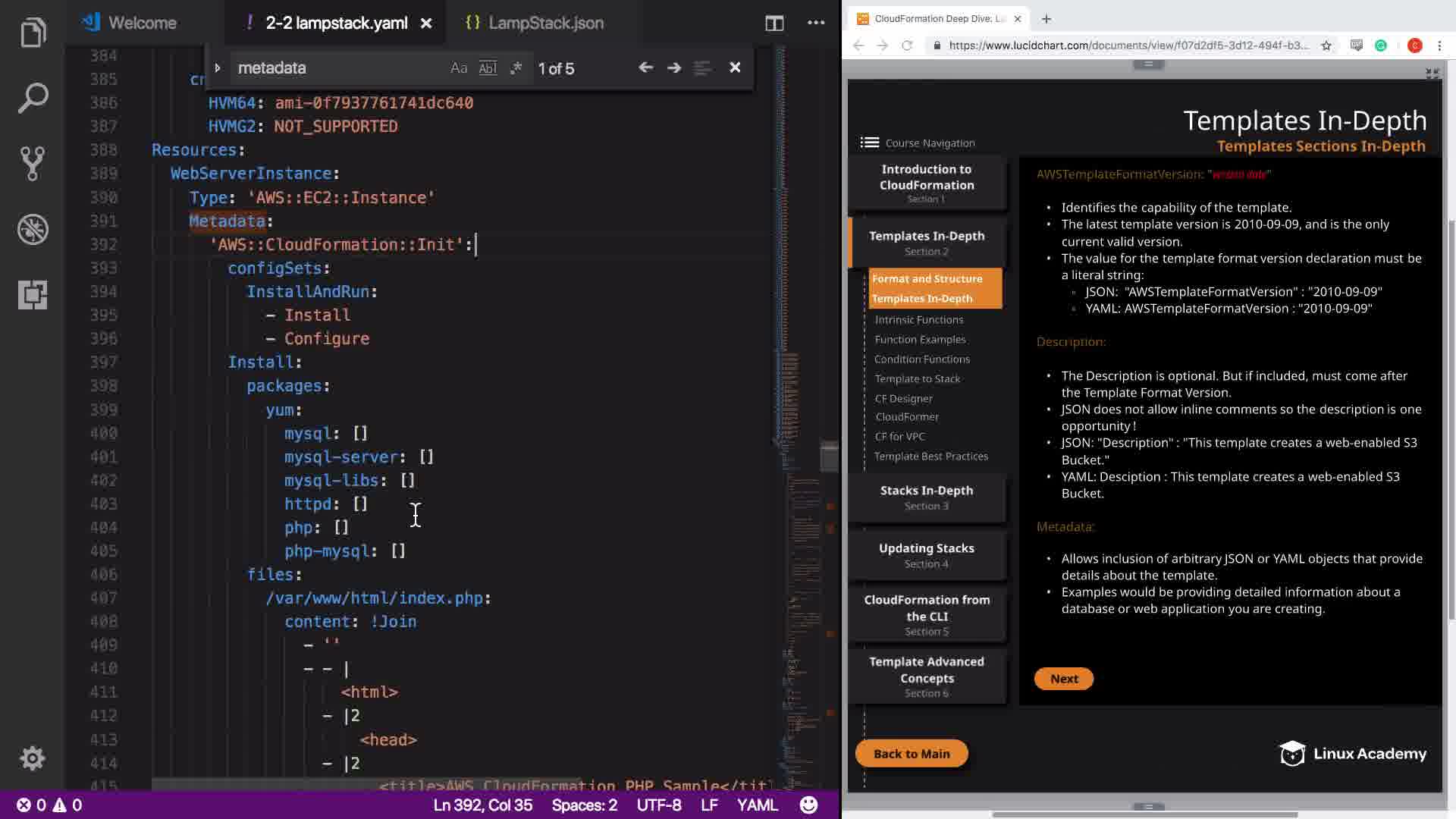This screenshot has width=1456, height=819.
Task: Click the editor vertical scrollbar thumb
Action: click(829, 457)
